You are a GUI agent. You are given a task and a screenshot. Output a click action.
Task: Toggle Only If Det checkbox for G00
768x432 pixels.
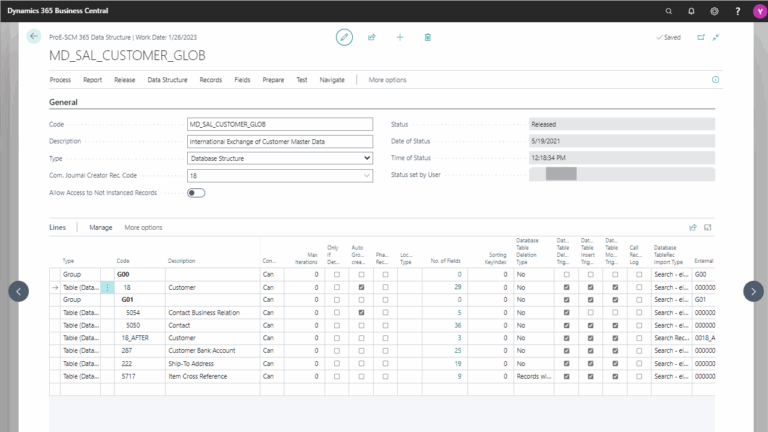(337, 274)
